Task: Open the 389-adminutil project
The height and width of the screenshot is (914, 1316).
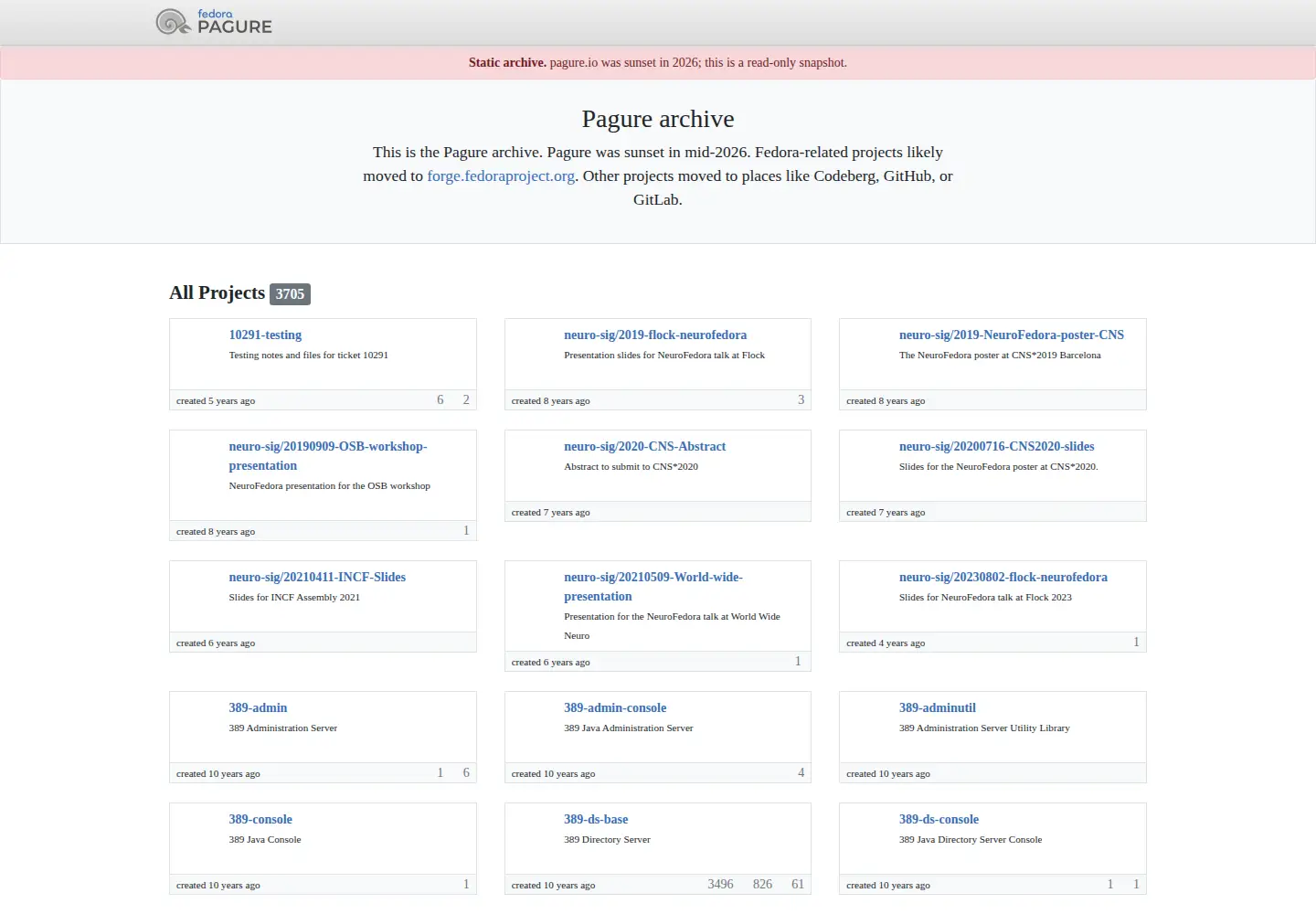Action: (938, 708)
